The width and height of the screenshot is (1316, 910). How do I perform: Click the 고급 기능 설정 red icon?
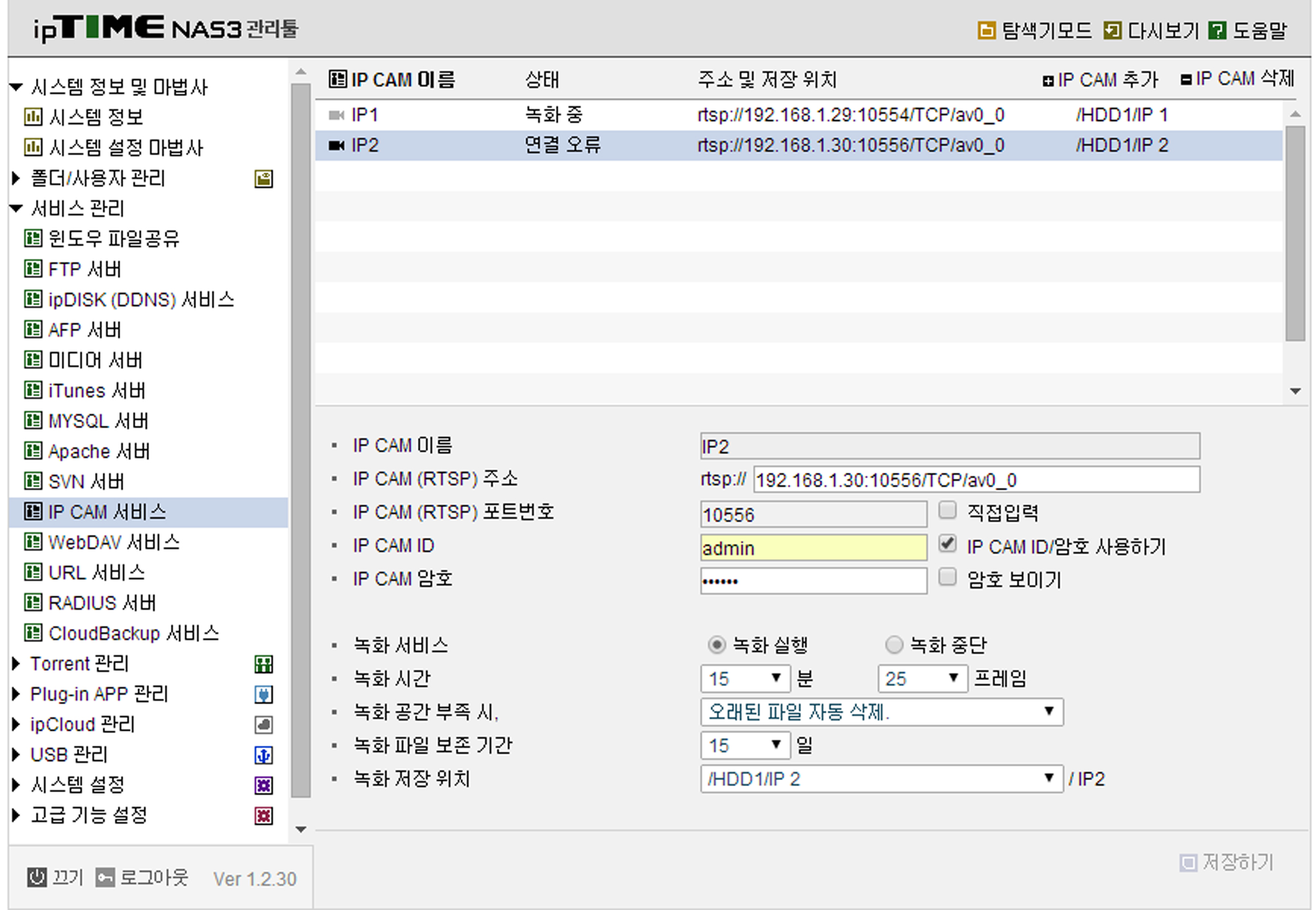263,816
